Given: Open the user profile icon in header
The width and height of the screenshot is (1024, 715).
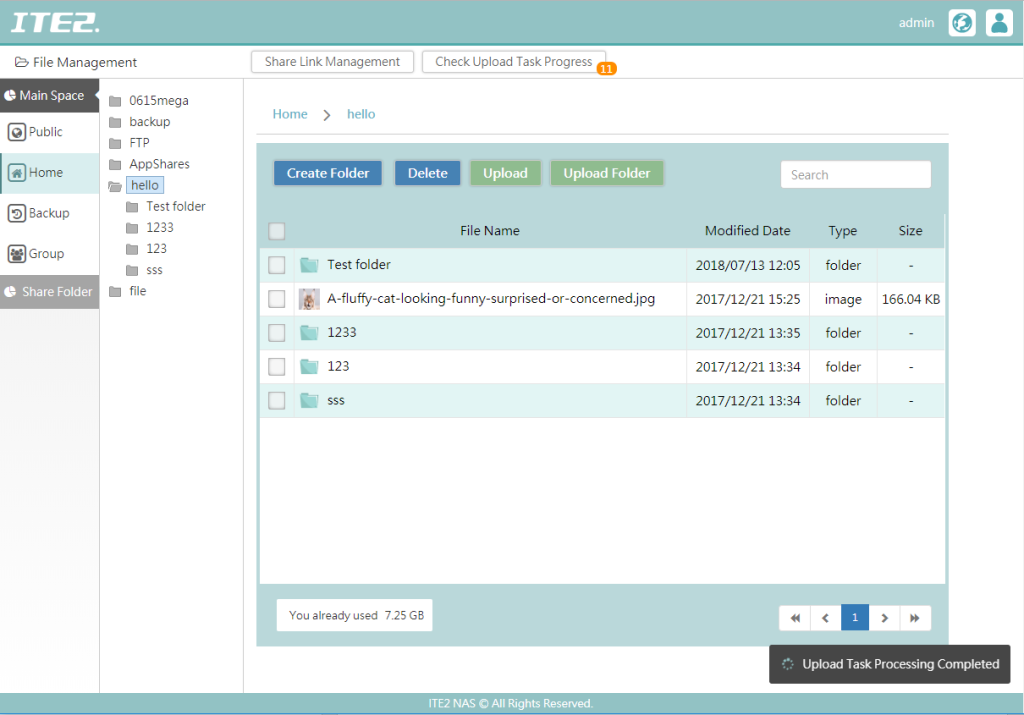Looking at the screenshot, I should pos(999,23).
